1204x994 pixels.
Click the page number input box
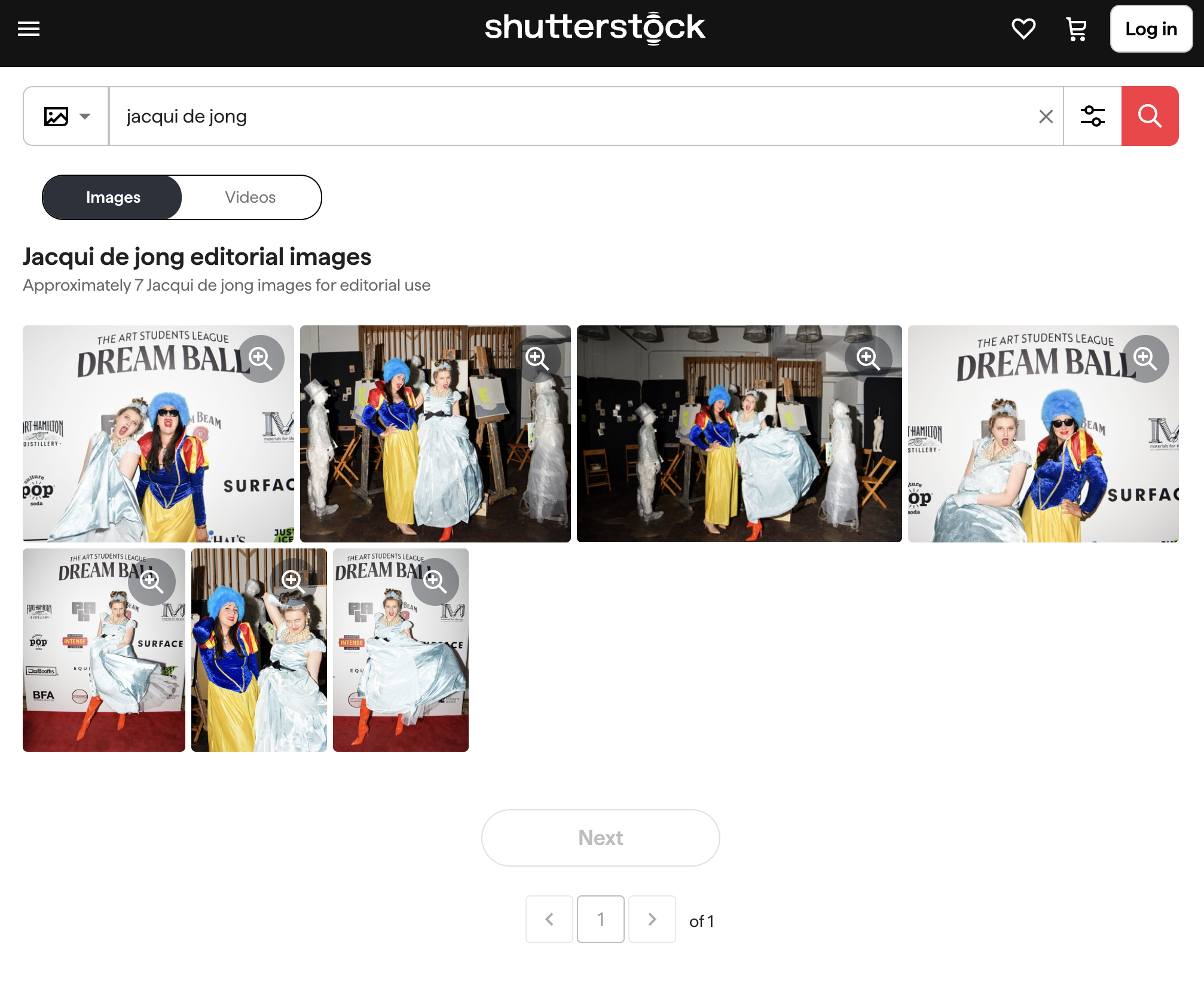(601, 919)
